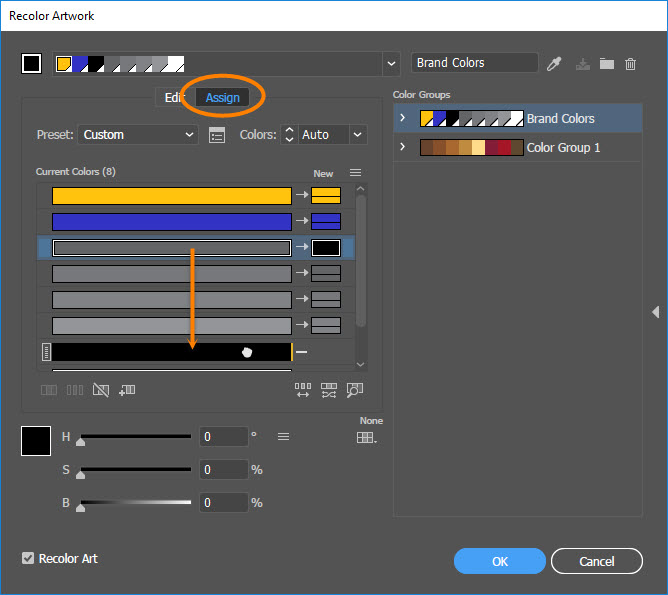The image size is (668, 595).
Task: Expand the Brand Colors group
Action: (x=403, y=118)
